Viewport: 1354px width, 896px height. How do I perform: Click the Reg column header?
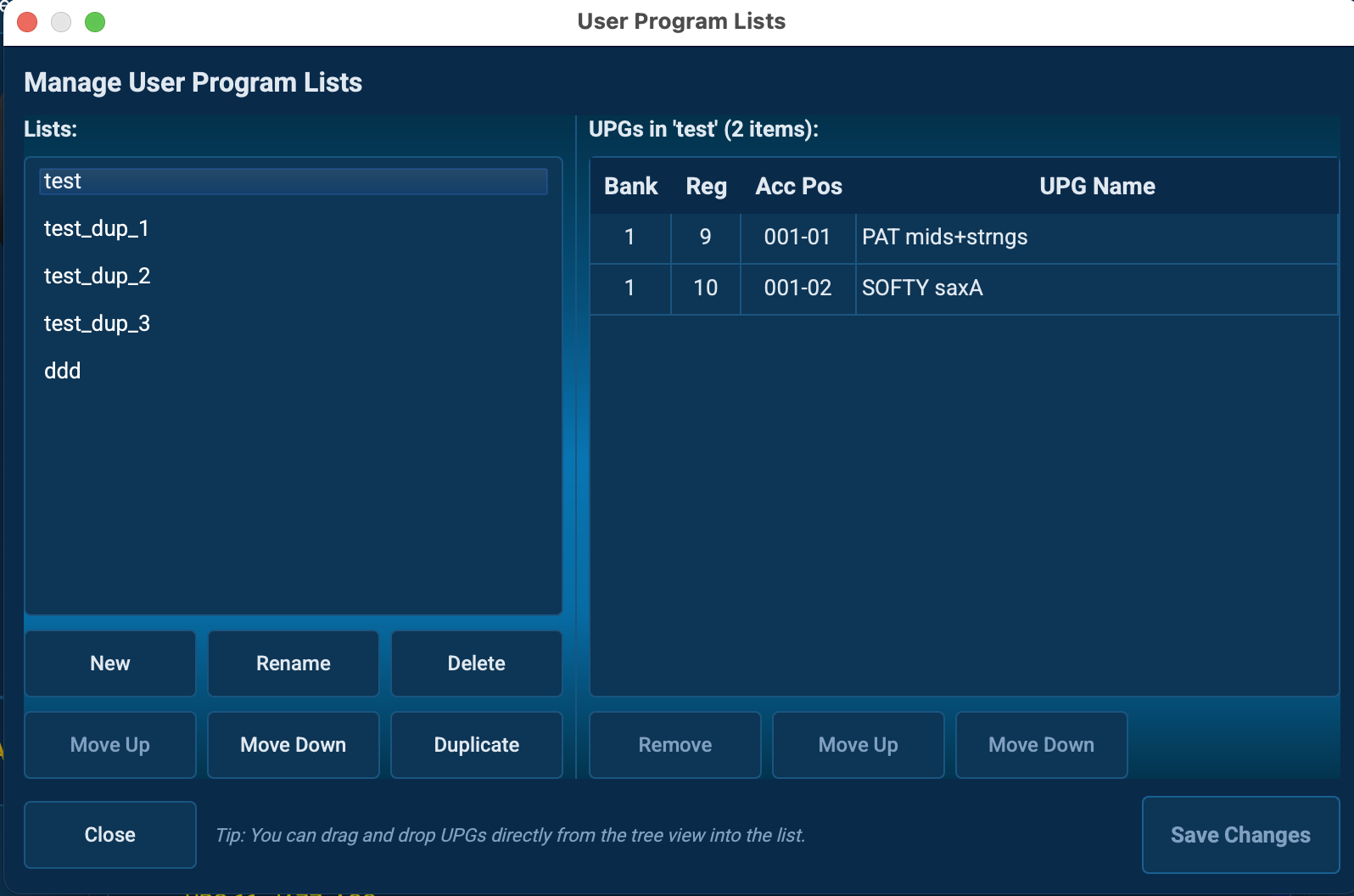coord(706,187)
